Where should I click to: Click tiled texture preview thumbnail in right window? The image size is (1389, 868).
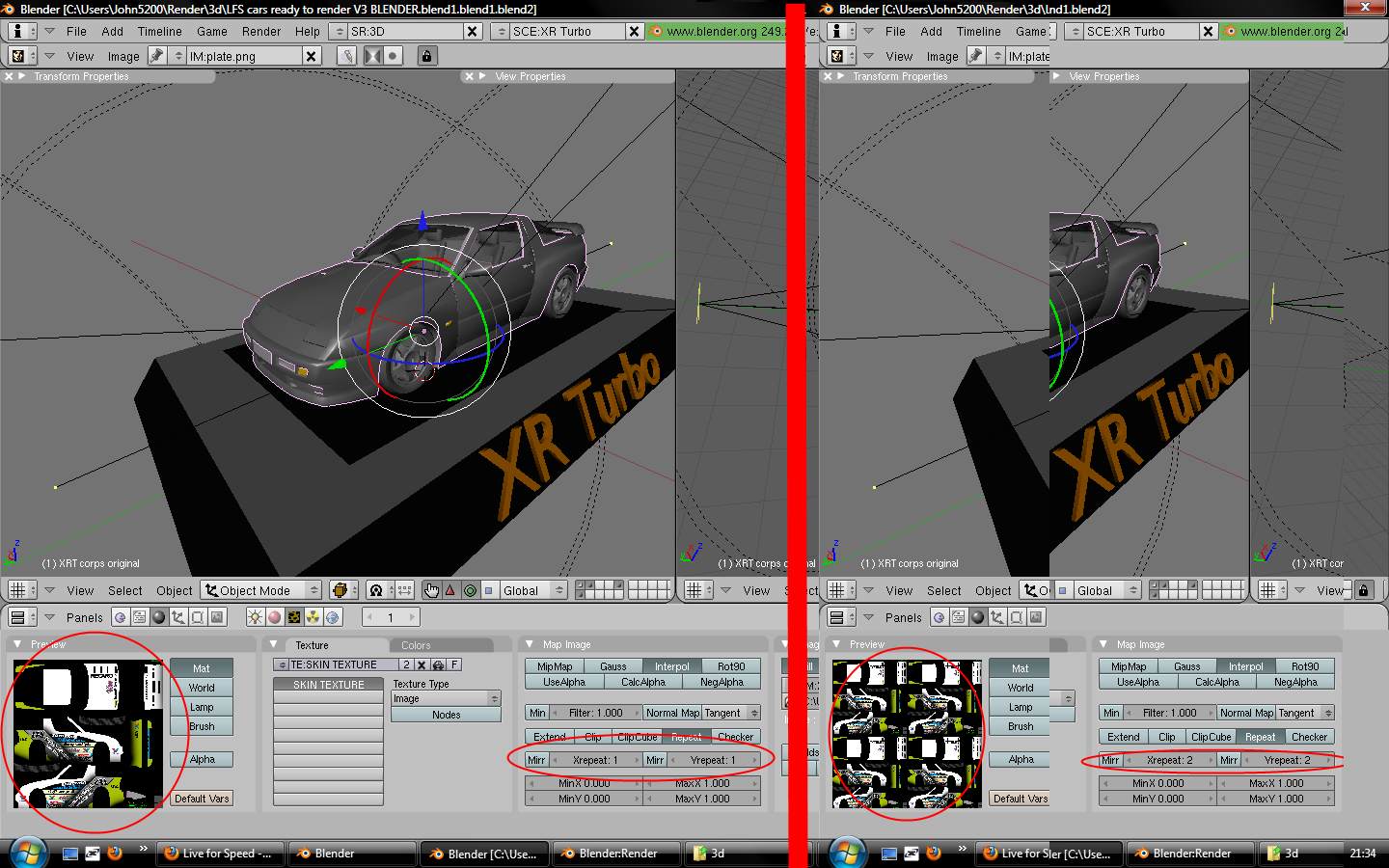coord(907,734)
